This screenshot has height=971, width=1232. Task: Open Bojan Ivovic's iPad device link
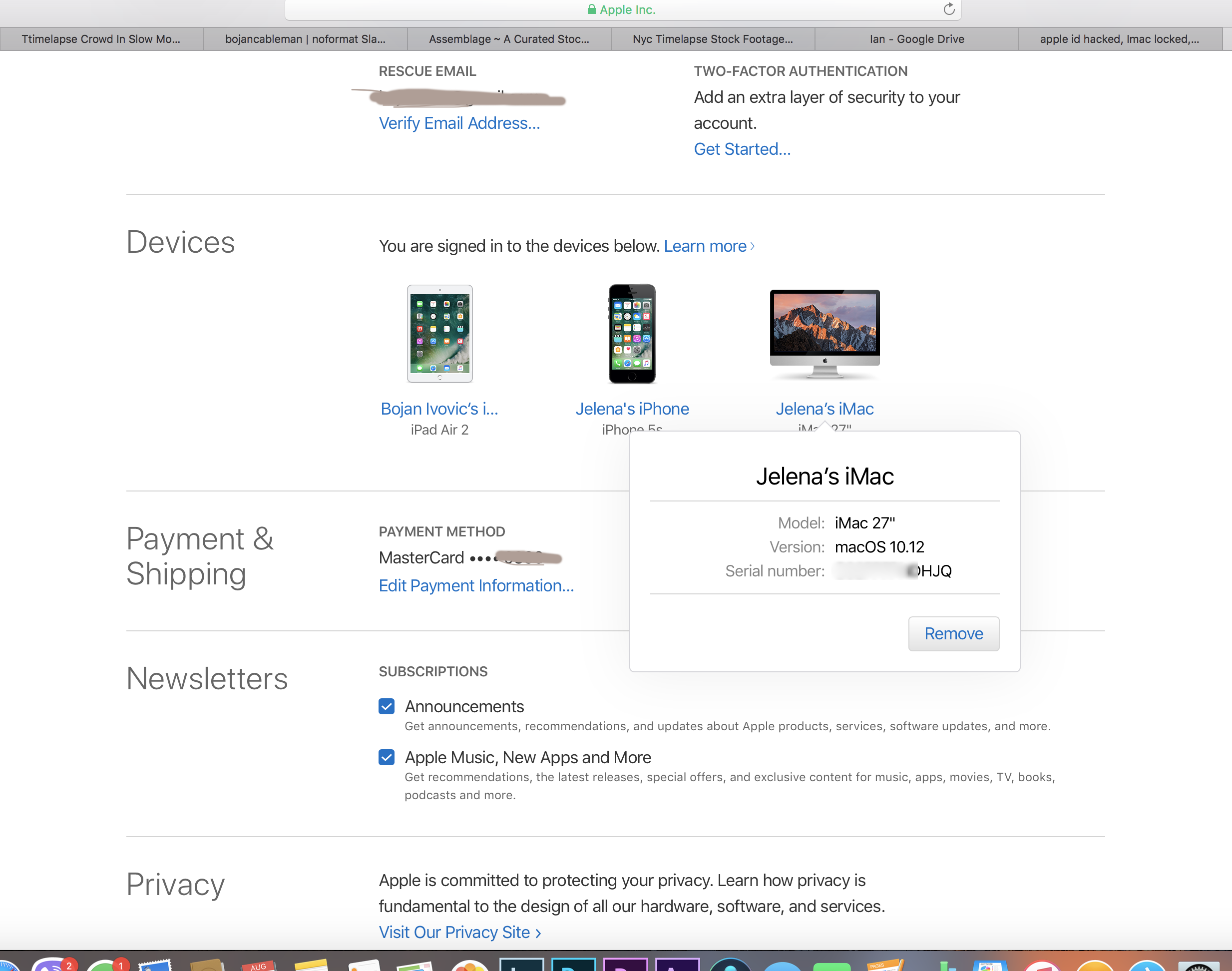[x=439, y=409]
